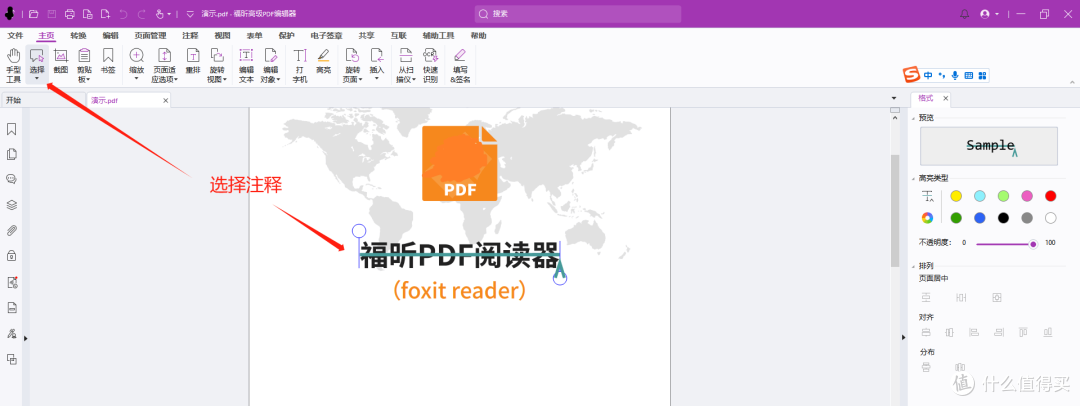Screen dimensions: 1080x406
Task: Open the Comments panel in left sidebar
Action: point(11,179)
